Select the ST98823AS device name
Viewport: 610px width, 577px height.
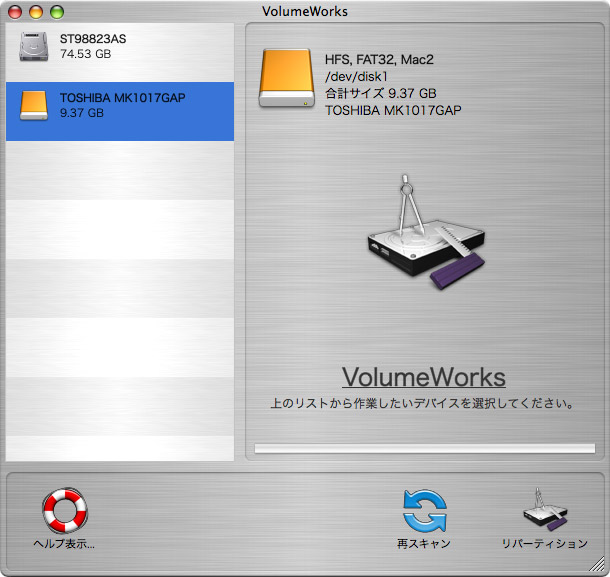[93, 39]
